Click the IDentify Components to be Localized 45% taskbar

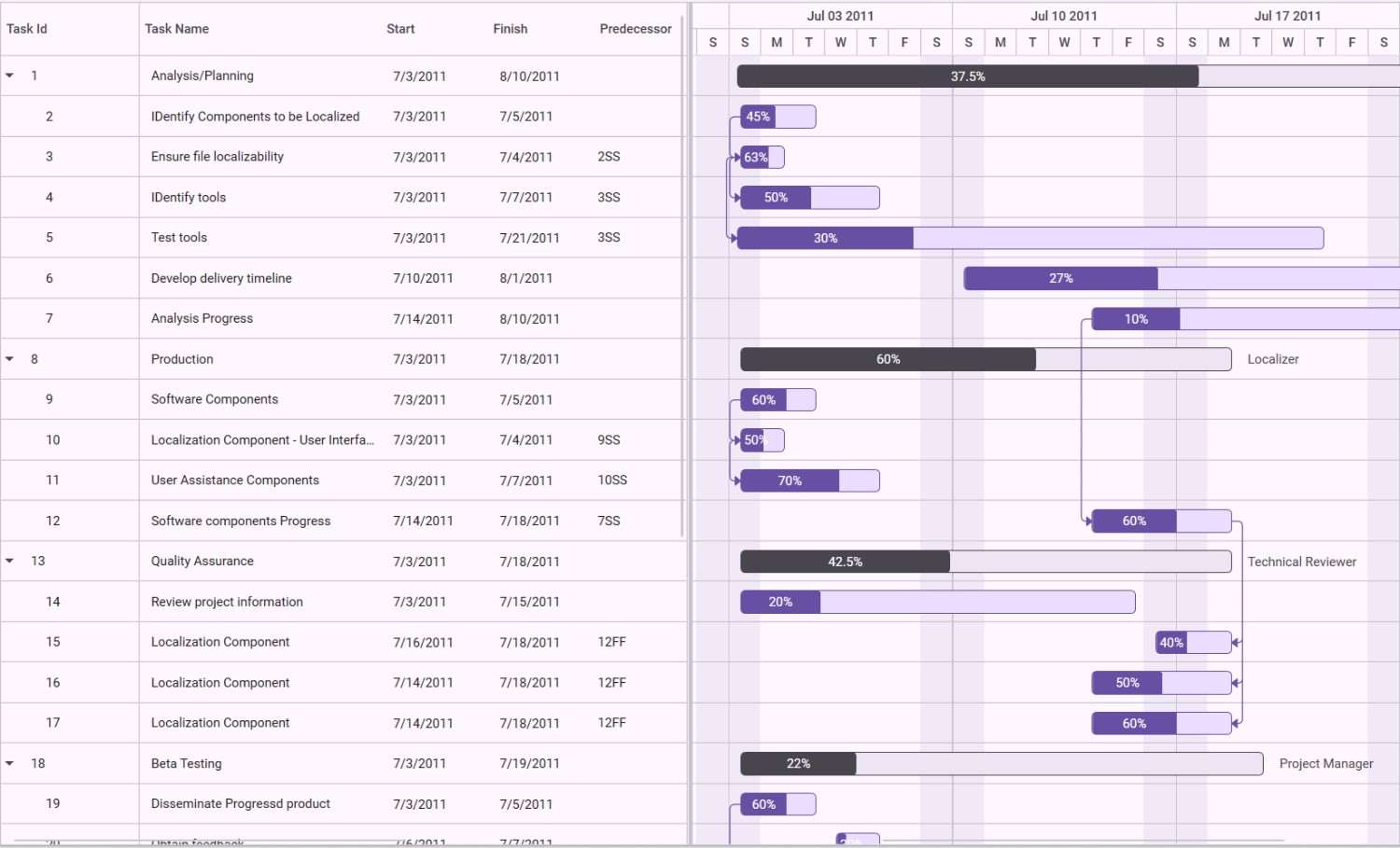[x=778, y=117]
